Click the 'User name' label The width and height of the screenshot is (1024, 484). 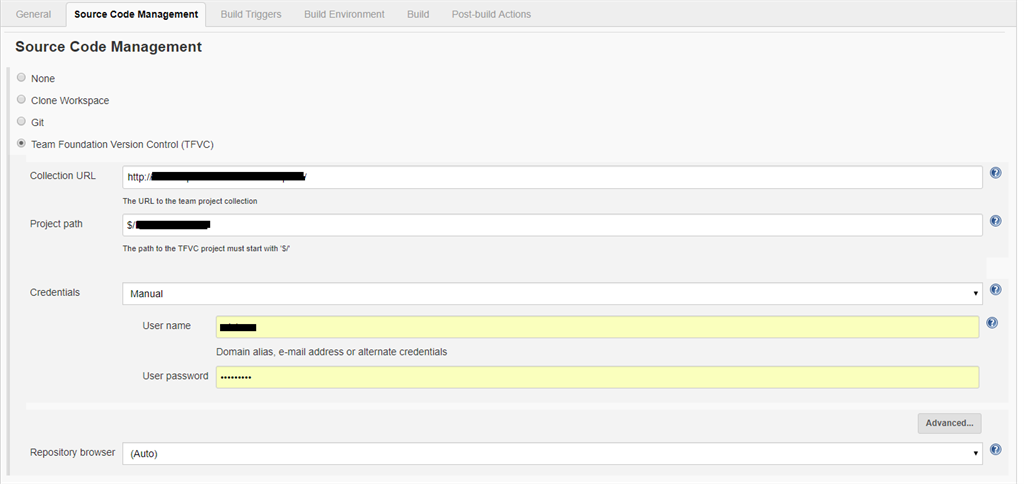tap(167, 326)
